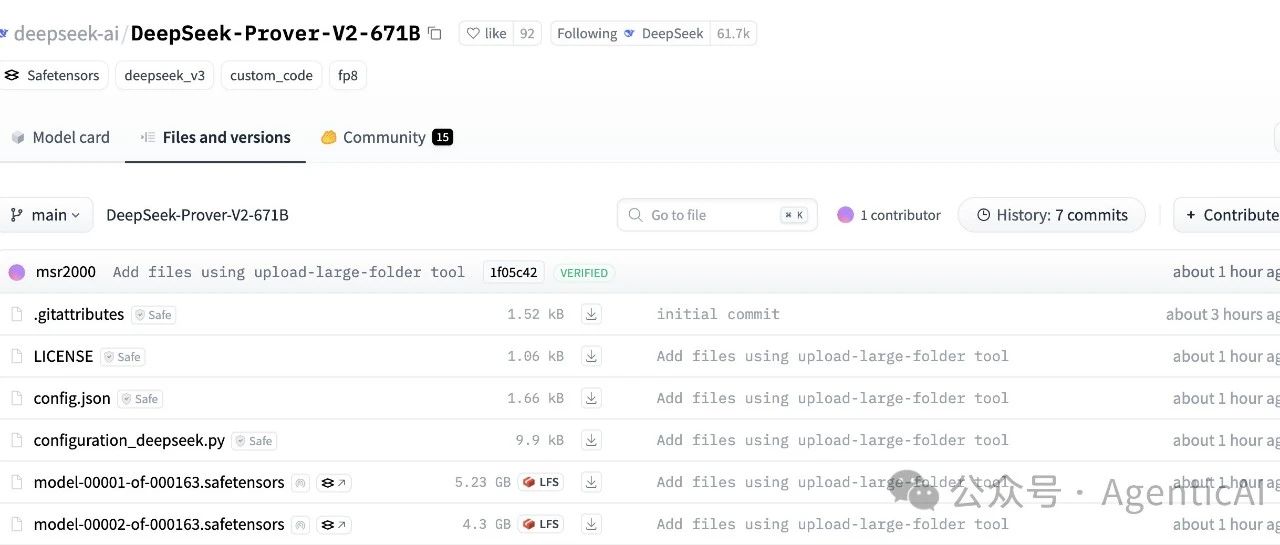Download the config.json file

(x=592, y=398)
